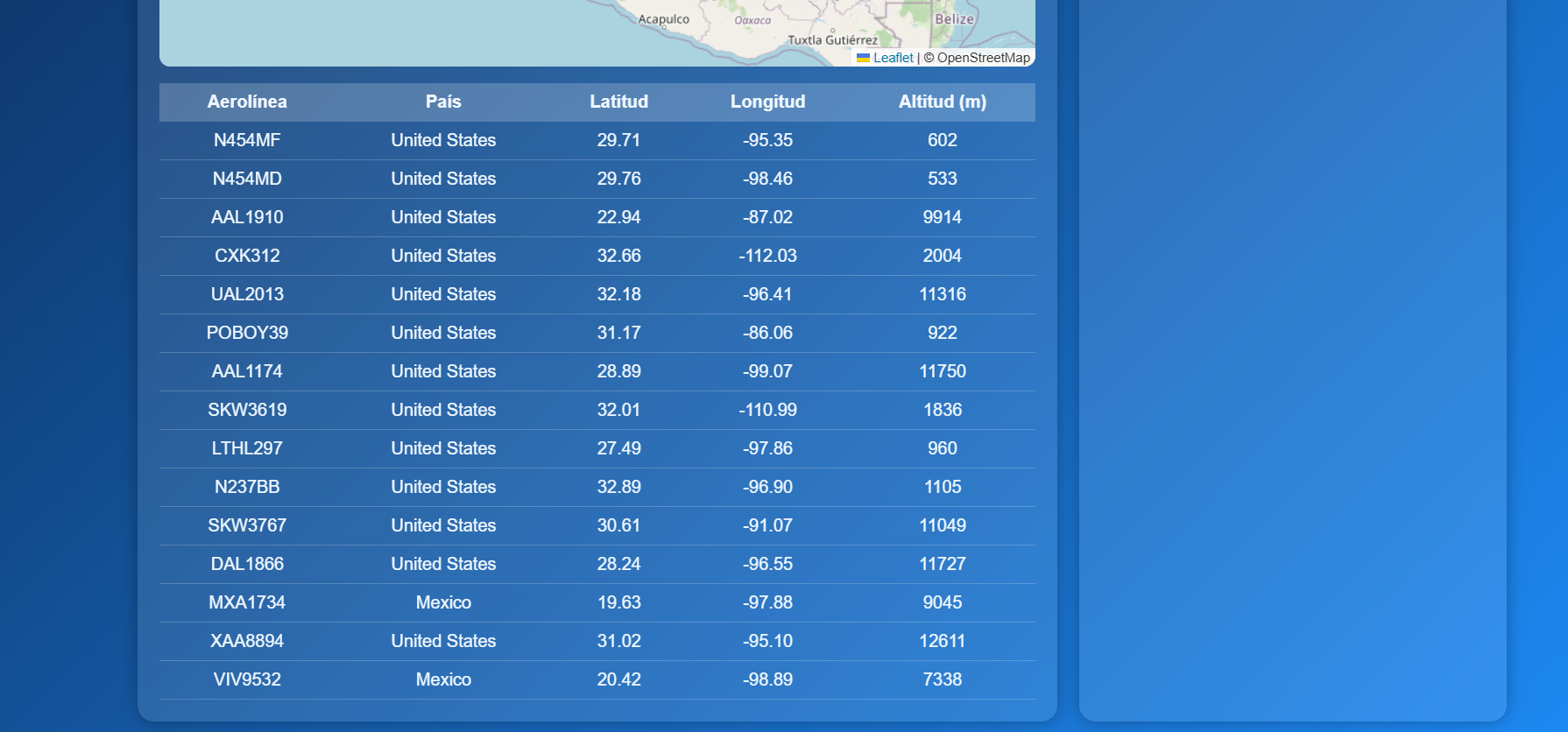This screenshot has width=1568, height=732.
Task: Select flight POBOY39 in the table
Action: pos(247,333)
